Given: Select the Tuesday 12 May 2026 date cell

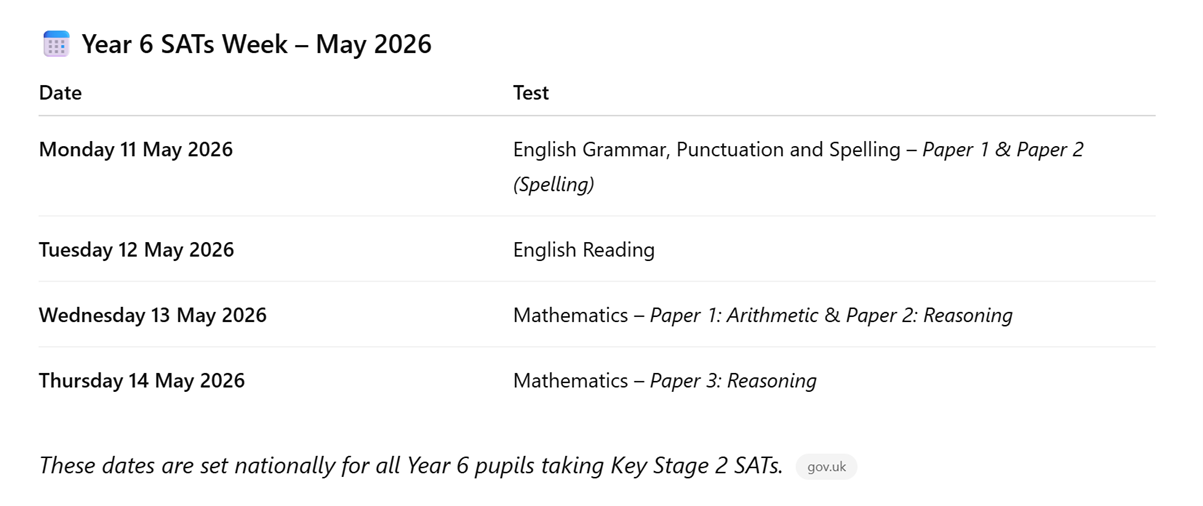Looking at the screenshot, I should [136, 250].
